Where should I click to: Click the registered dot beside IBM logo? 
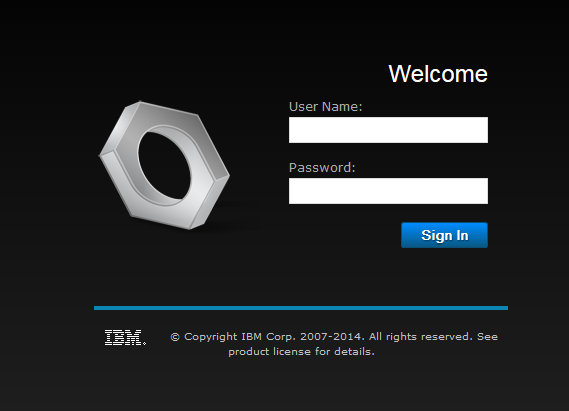144,343
